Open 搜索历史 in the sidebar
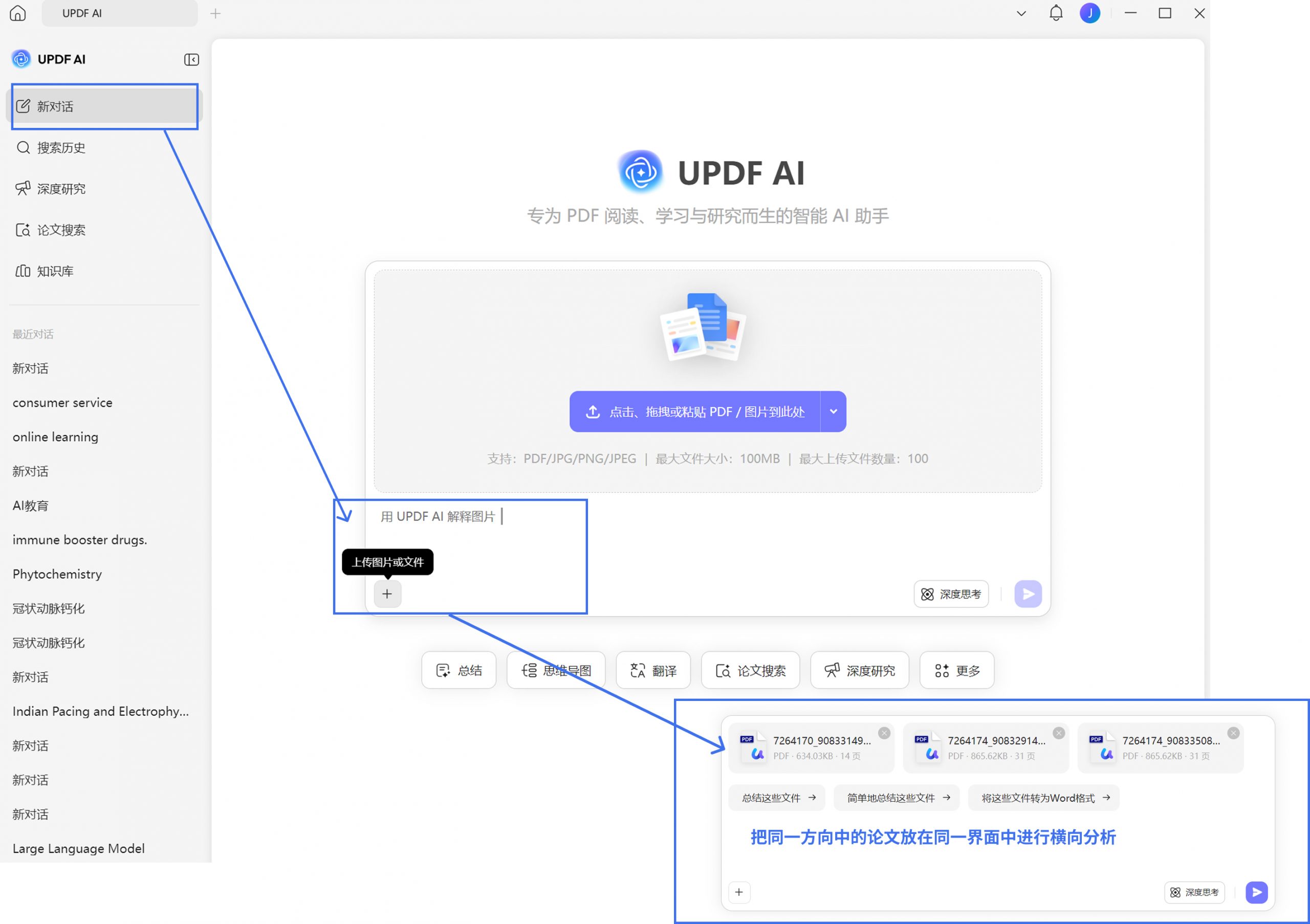The height and width of the screenshot is (924, 1310). pos(104,148)
